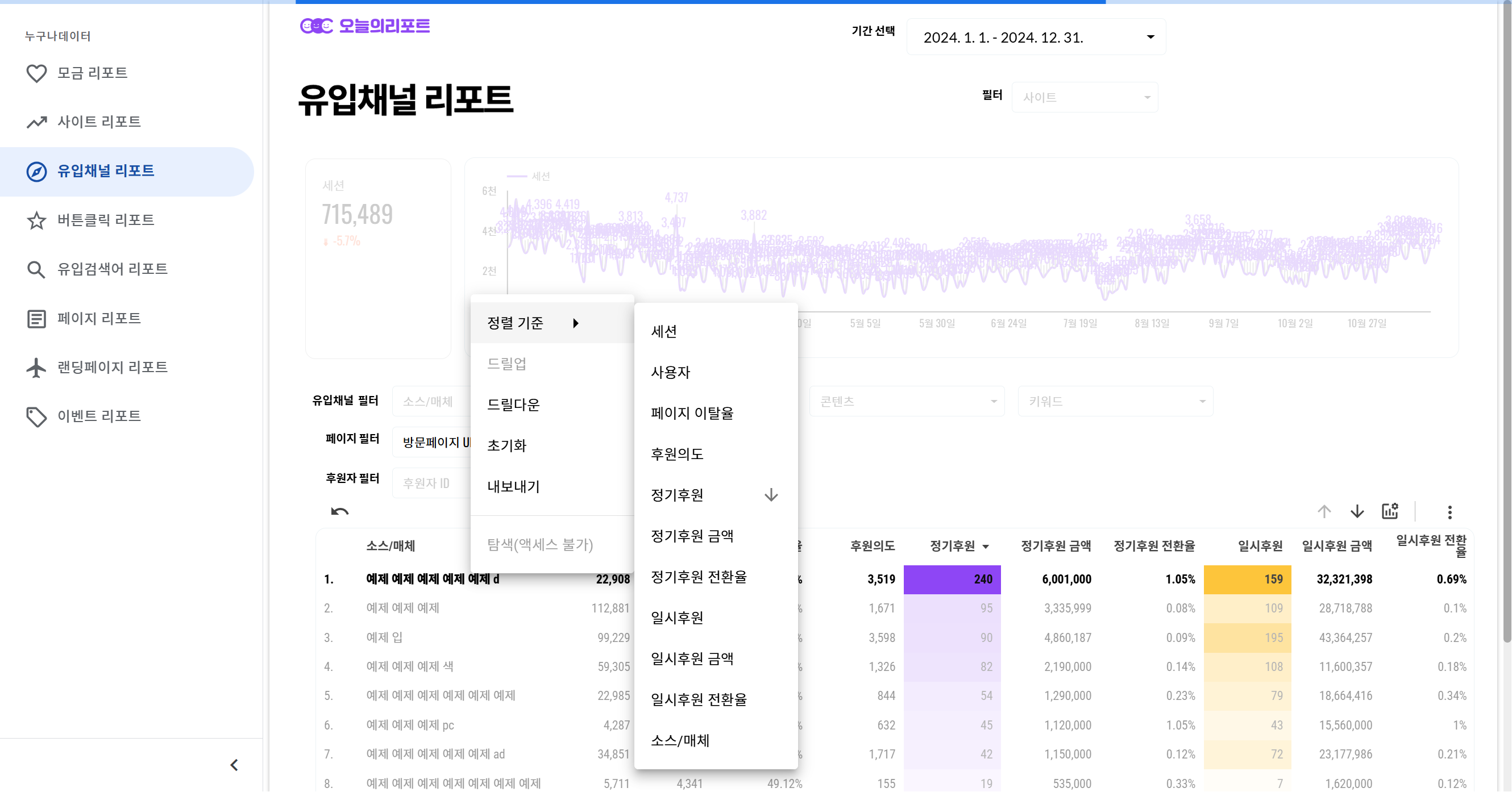Click the 후원의도 column header
1512x792 pixels.
coord(872,546)
